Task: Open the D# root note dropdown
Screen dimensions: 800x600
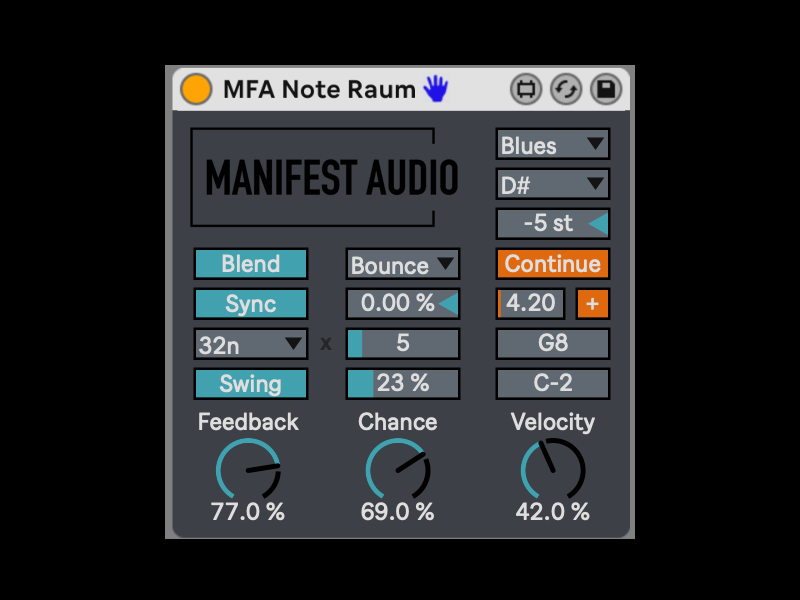Action: [x=552, y=184]
